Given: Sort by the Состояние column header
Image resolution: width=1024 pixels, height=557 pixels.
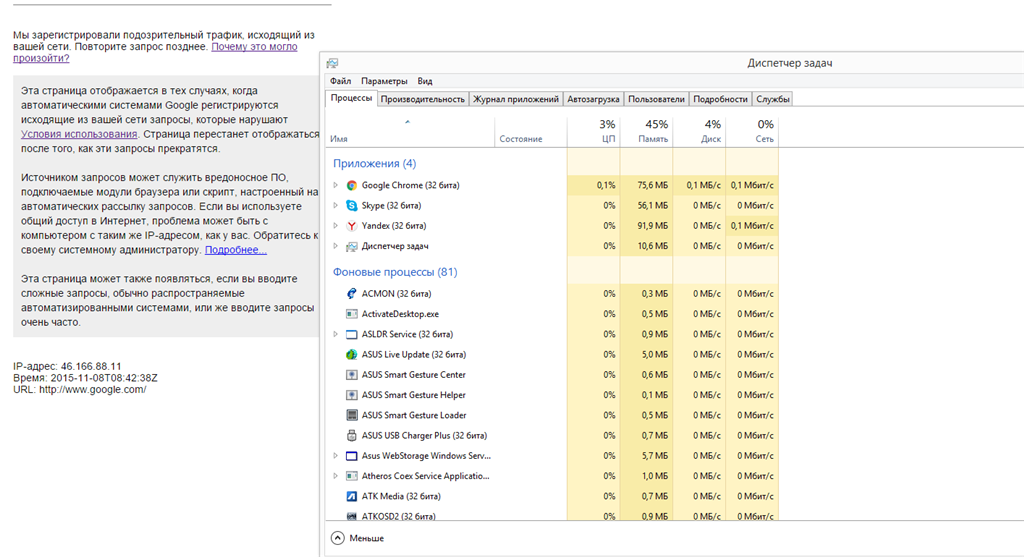Looking at the screenshot, I should point(530,131).
